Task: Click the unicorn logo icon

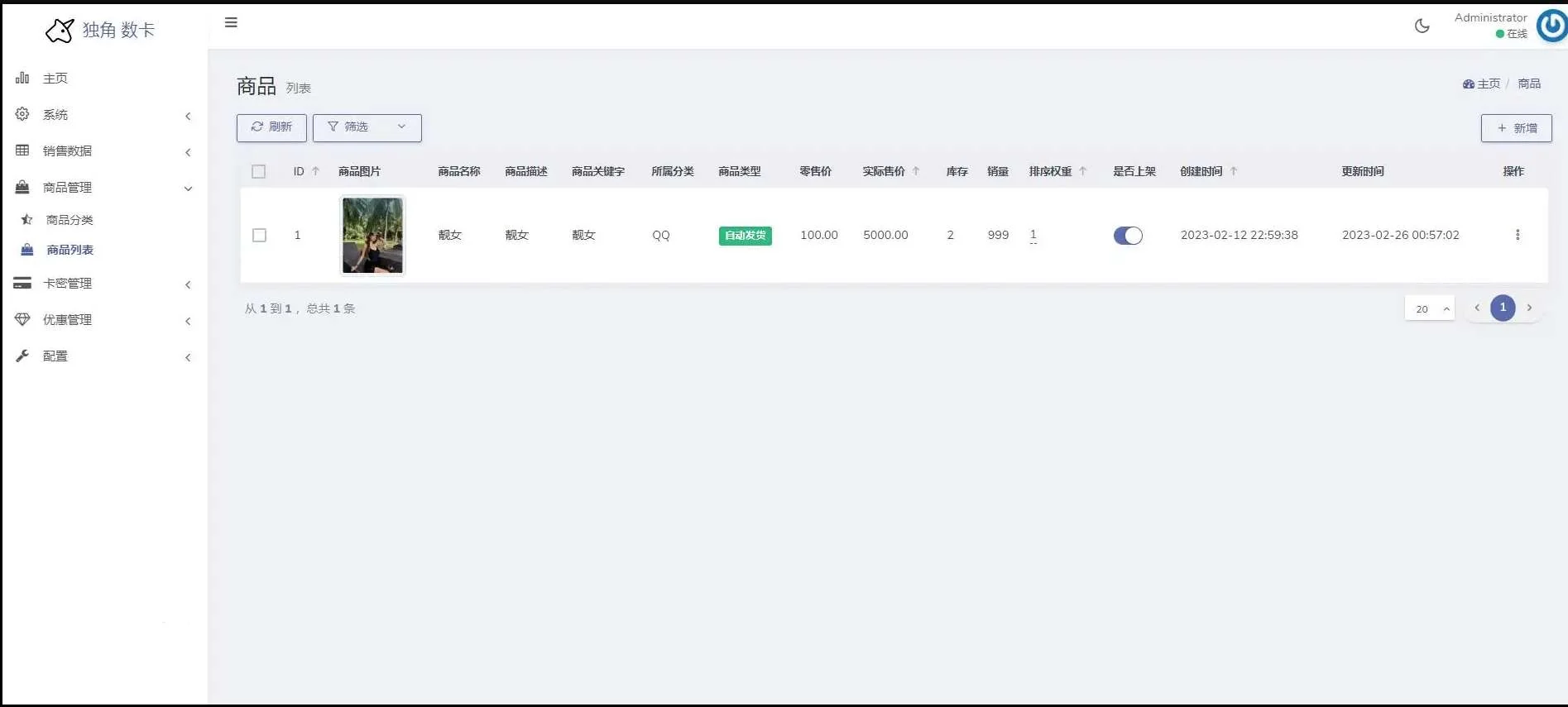Action: [60, 31]
